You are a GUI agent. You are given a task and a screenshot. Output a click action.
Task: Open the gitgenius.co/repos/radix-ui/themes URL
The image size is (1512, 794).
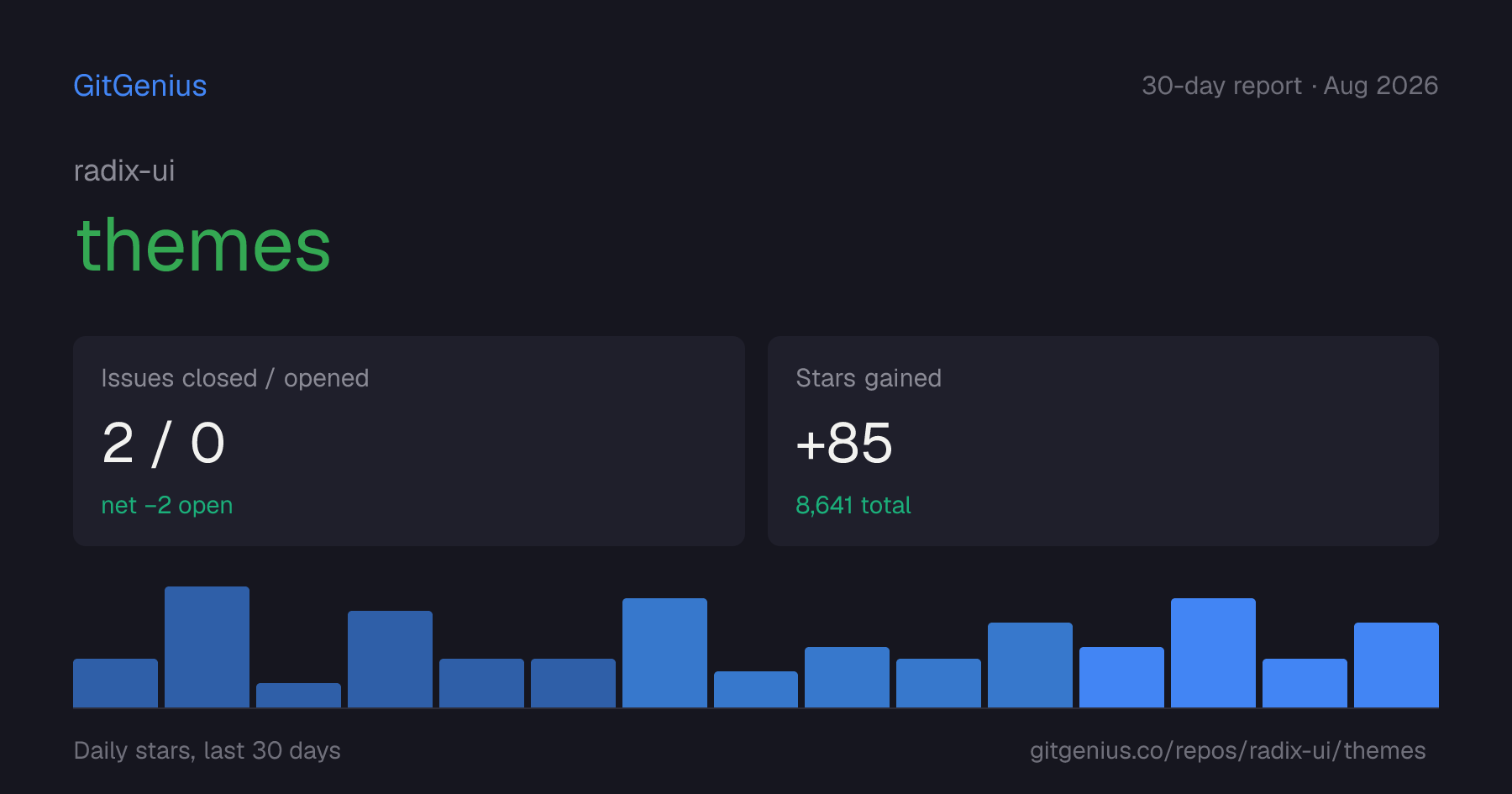point(1227,750)
